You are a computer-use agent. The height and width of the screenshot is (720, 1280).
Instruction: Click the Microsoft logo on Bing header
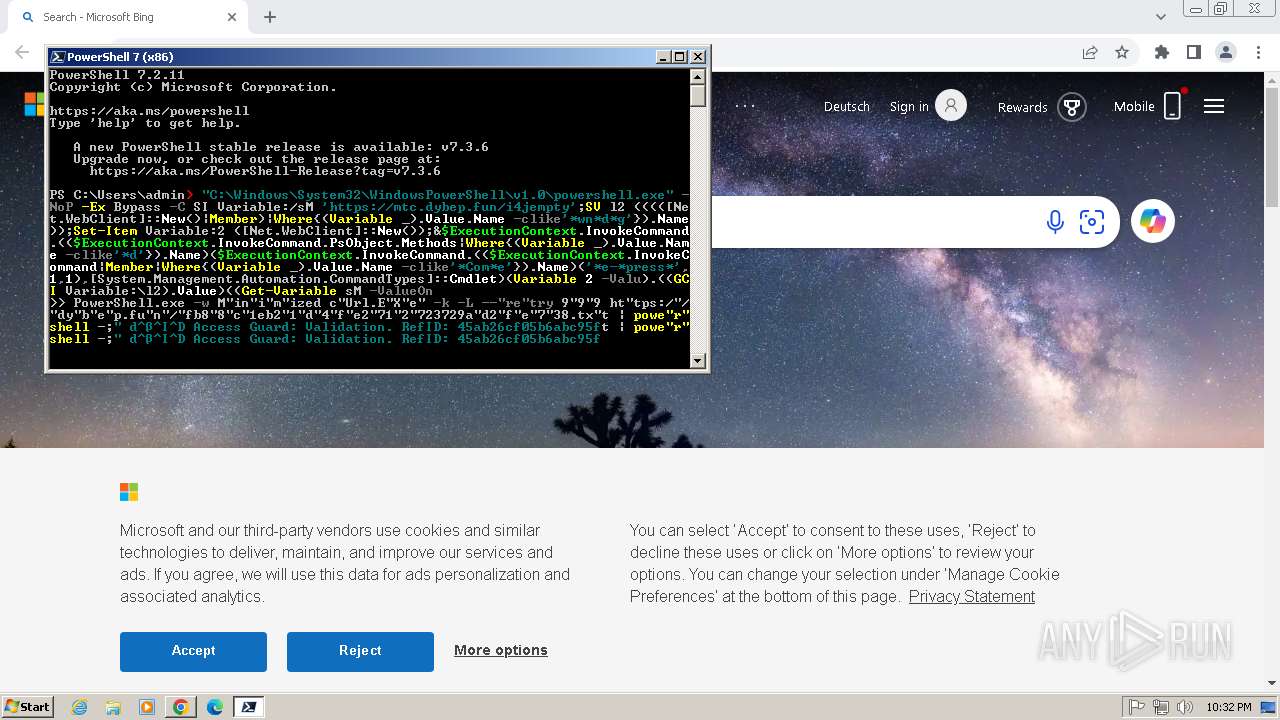[34, 104]
